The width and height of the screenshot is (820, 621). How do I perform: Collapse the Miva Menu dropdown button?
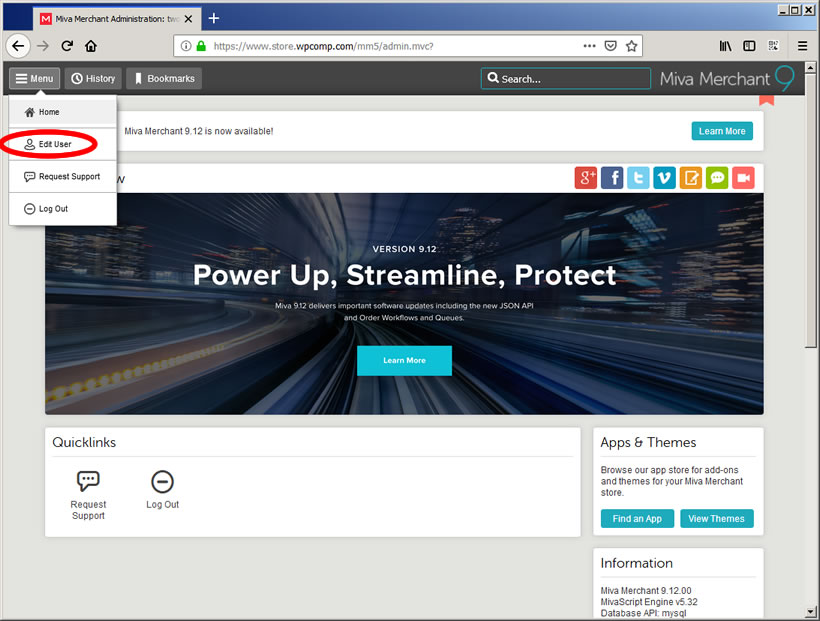click(34, 79)
